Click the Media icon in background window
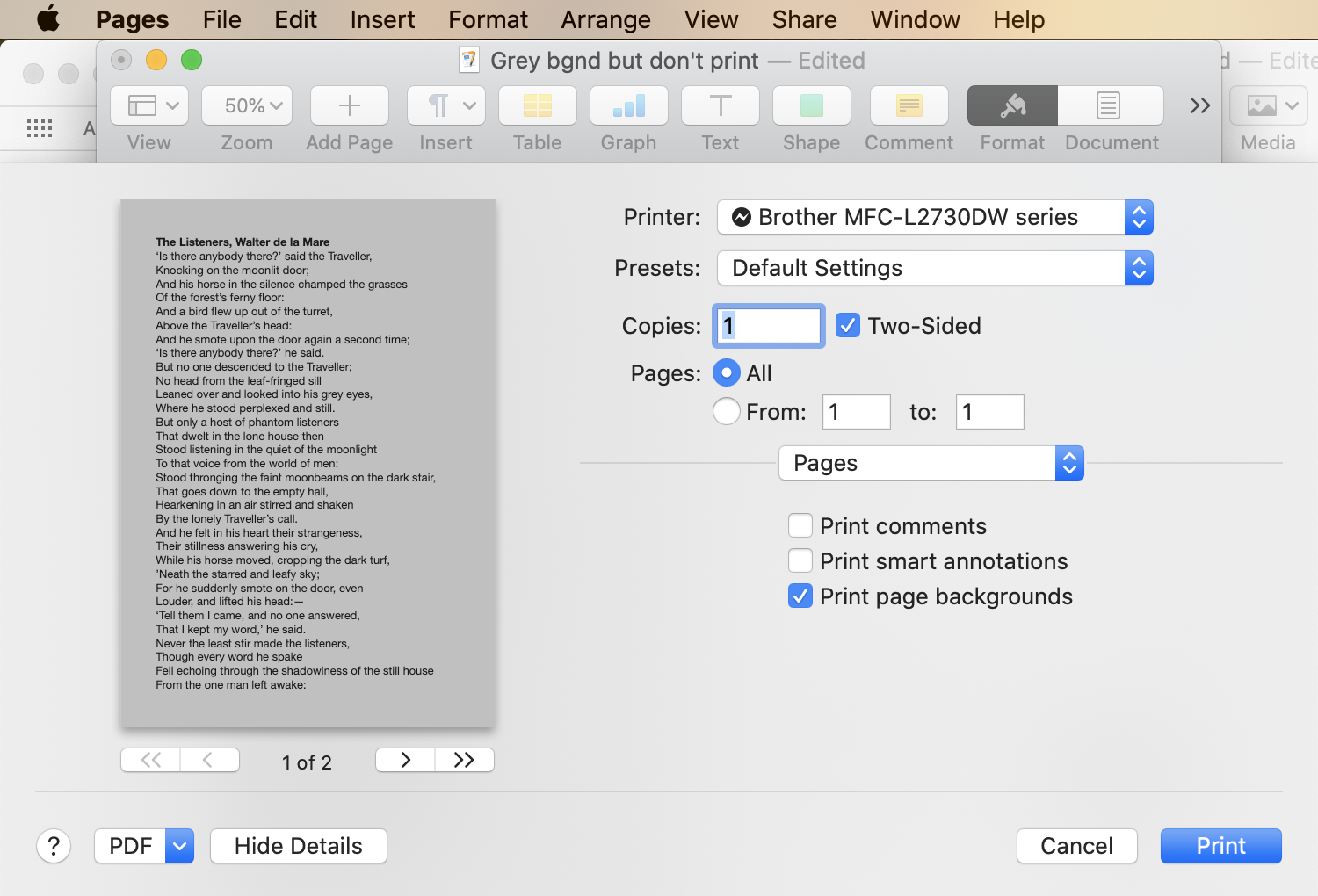Screen dimensions: 1318x896 tap(1269, 106)
